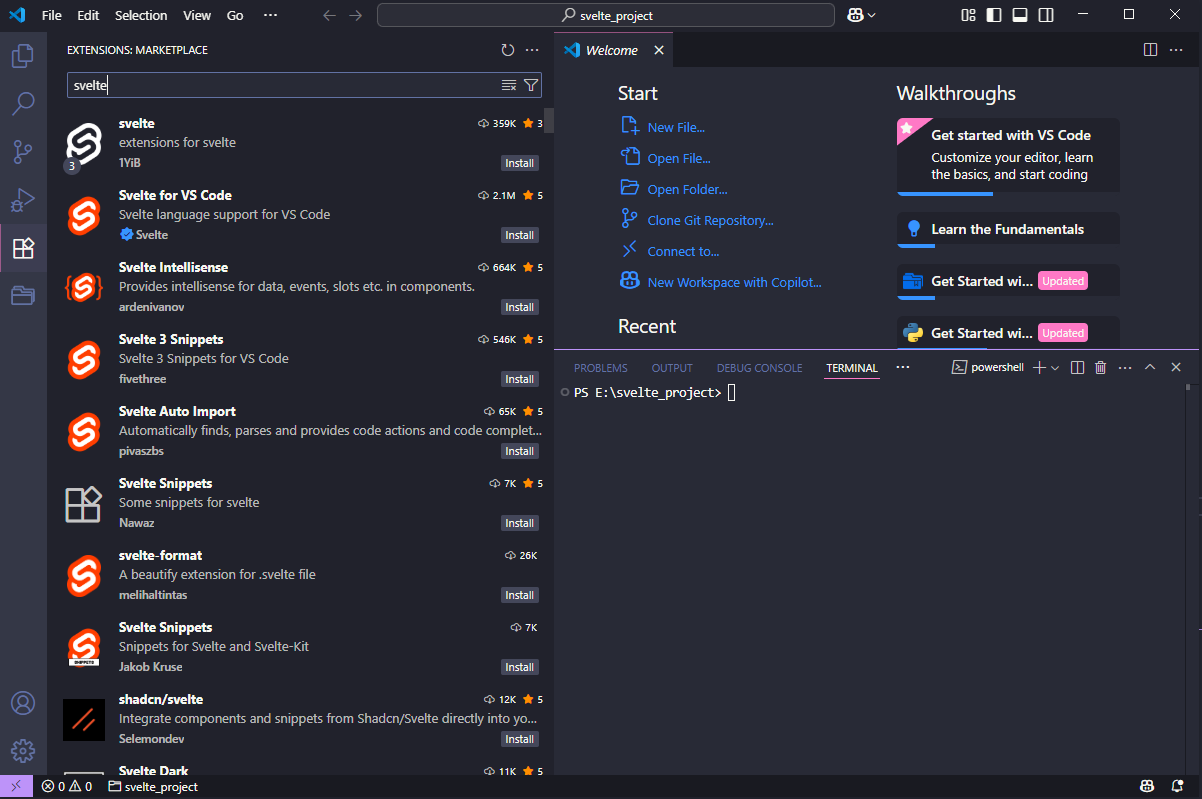Kill terminal with trash icon

1100,368
